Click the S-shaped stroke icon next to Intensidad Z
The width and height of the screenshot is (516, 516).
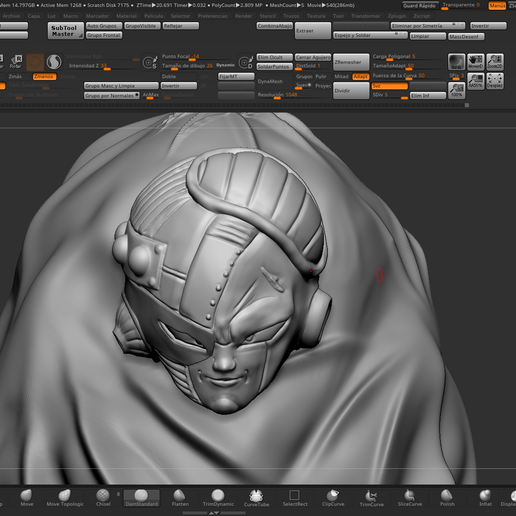[54, 62]
